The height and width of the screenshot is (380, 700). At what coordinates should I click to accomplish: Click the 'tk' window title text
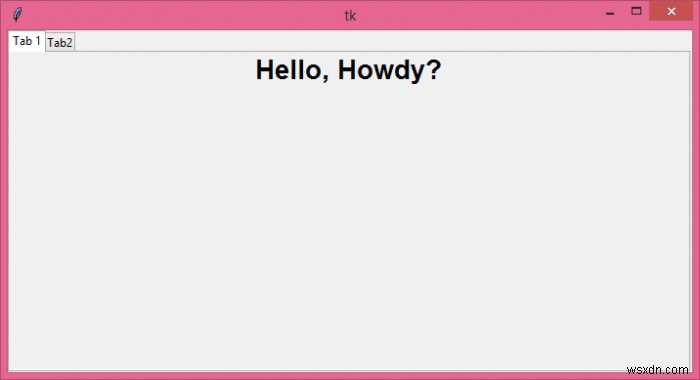click(350, 16)
